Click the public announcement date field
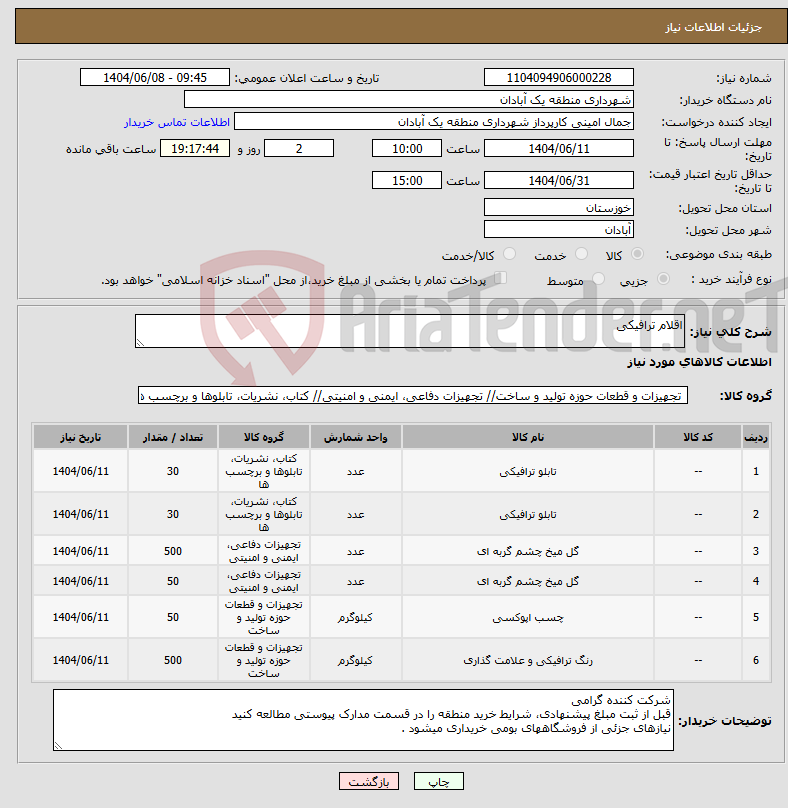The height and width of the screenshot is (808, 788). click(x=155, y=77)
